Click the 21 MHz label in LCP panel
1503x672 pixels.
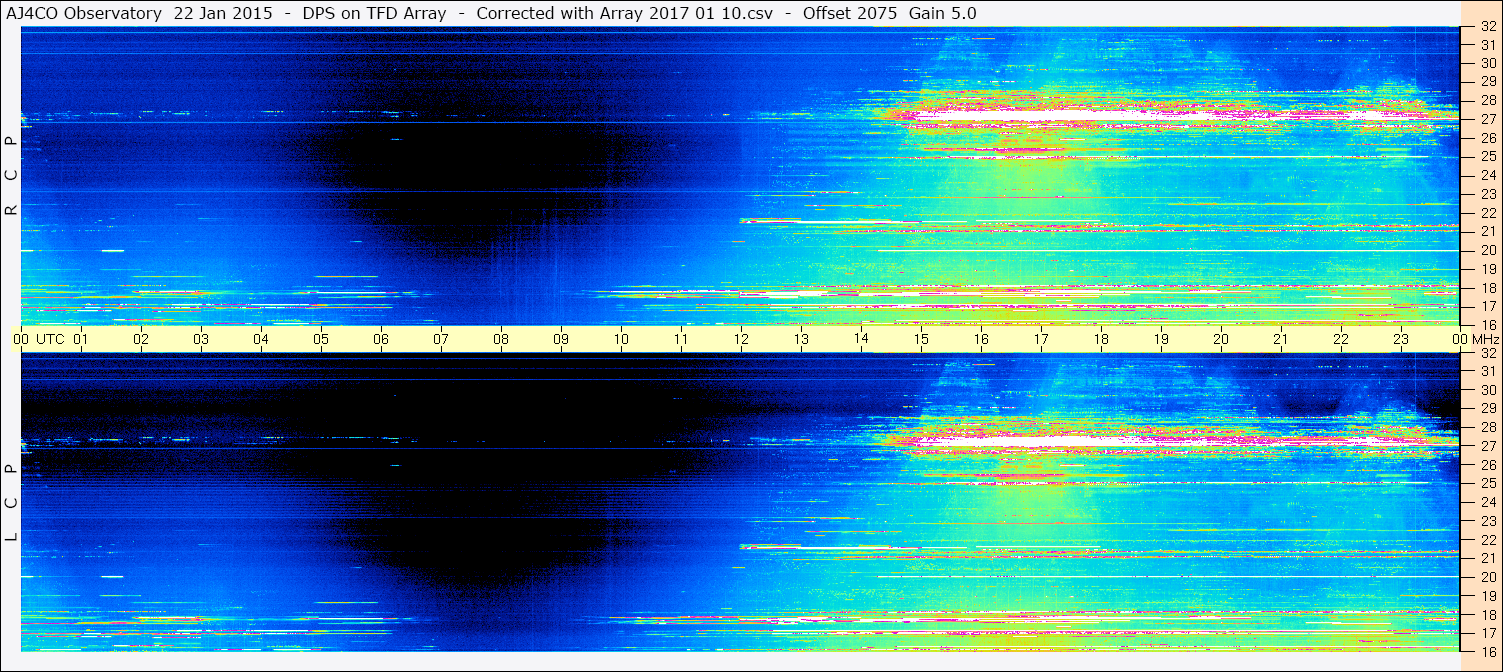(x=1488, y=558)
